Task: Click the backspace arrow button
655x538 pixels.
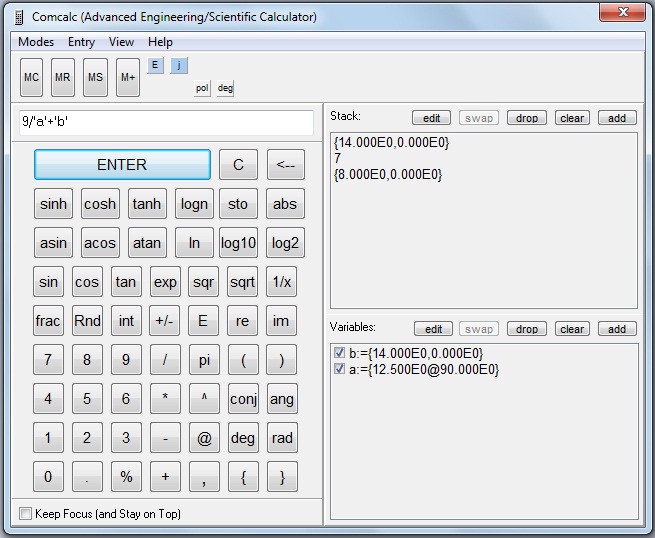Action: tap(285, 165)
